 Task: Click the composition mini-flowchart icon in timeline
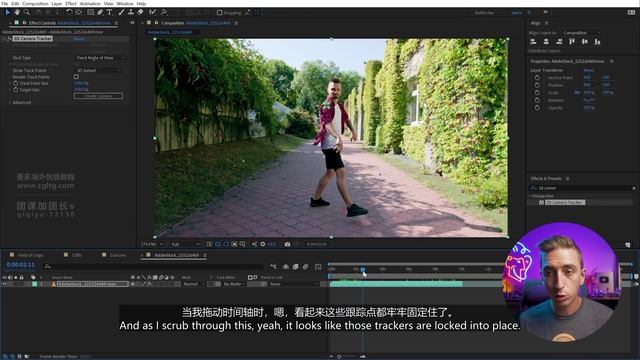pyautogui.click(x=273, y=267)
